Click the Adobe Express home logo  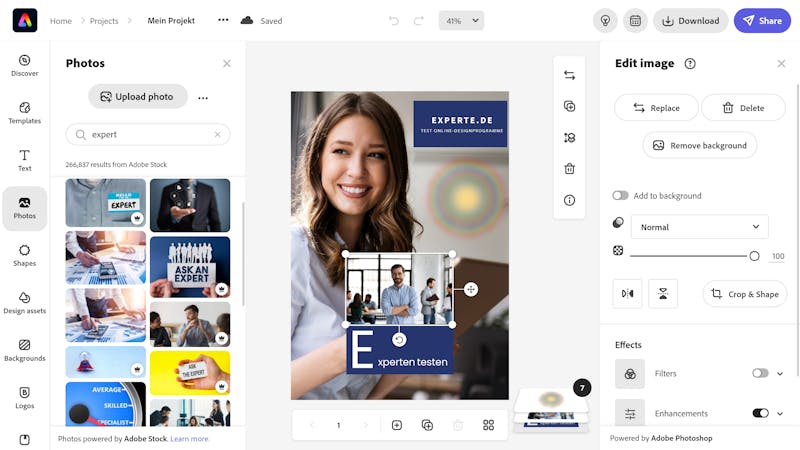click(24, 20)
